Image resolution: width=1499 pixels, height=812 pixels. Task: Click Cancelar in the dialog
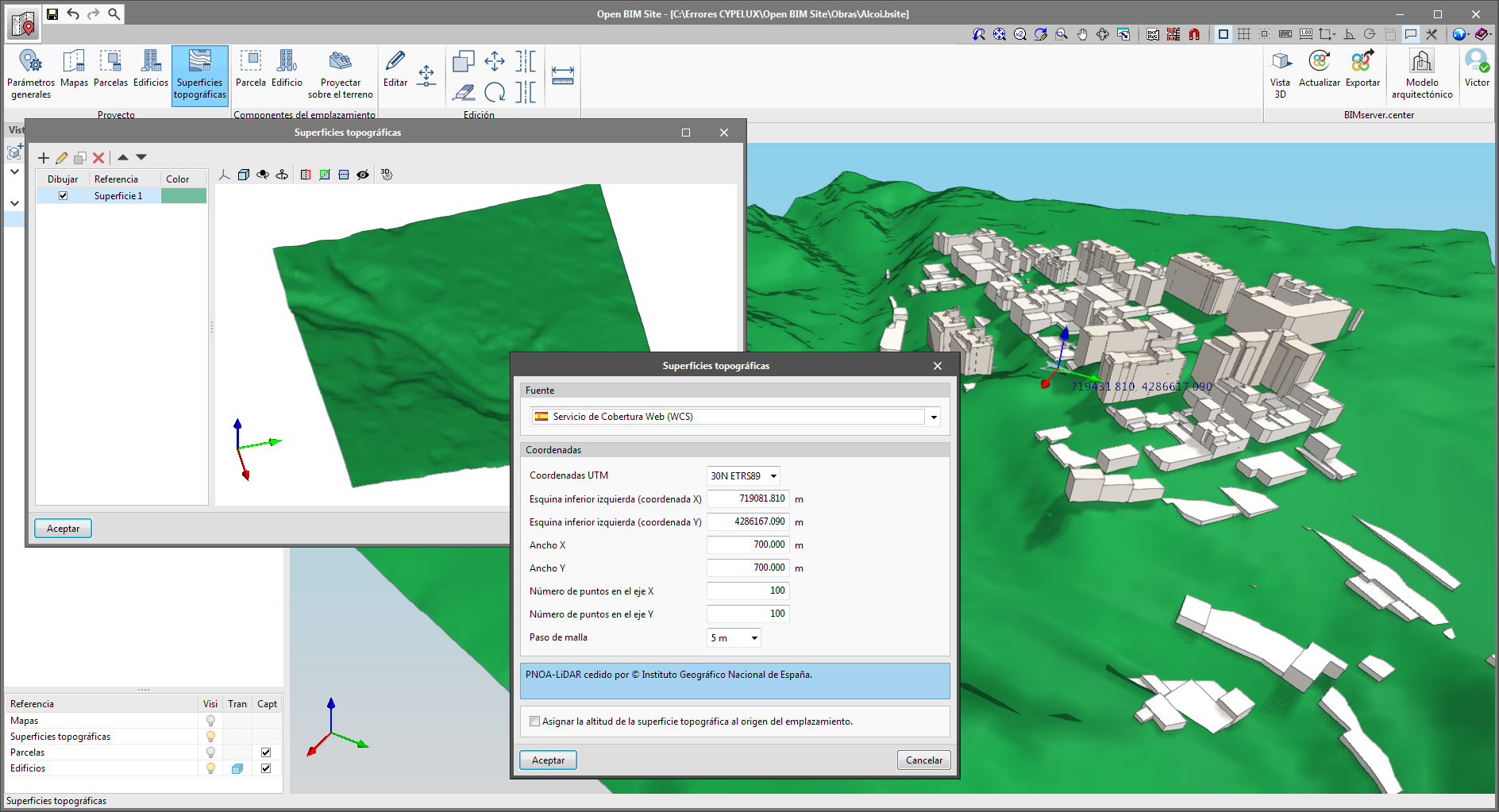point(923,760)
